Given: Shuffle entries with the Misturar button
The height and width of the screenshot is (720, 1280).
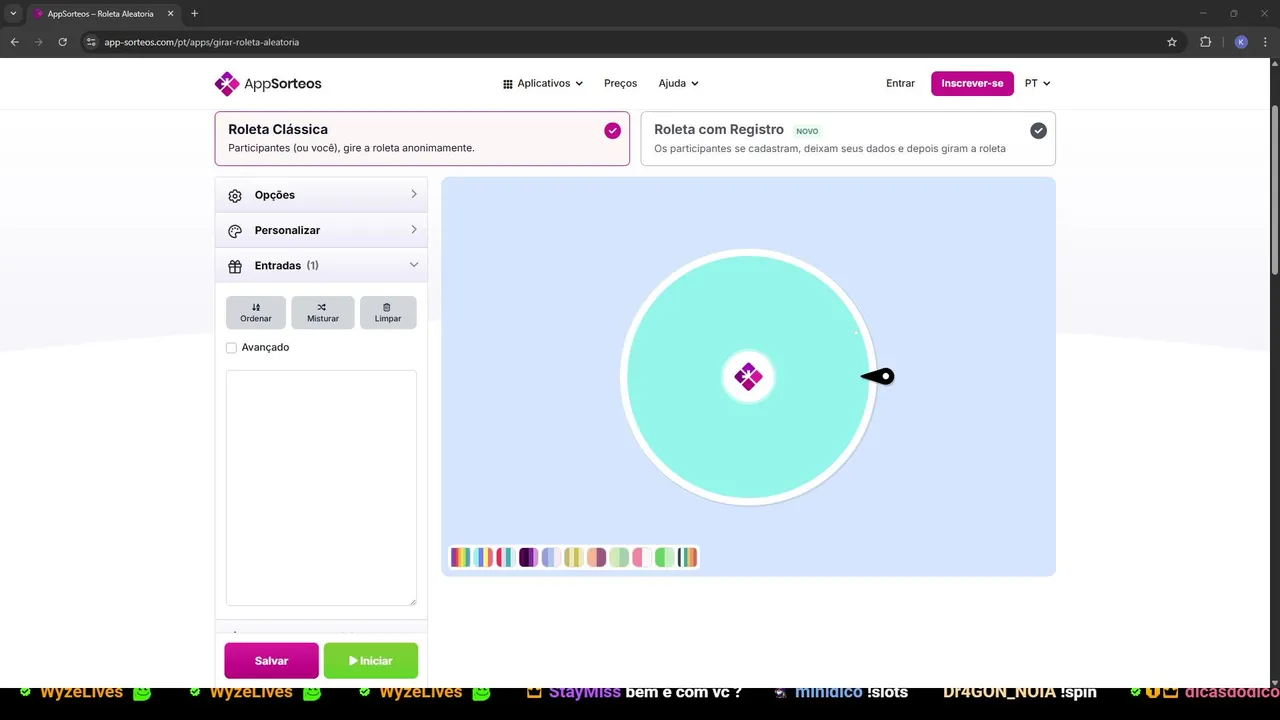Looking at the screenshot, I should (x=323, y=313).
